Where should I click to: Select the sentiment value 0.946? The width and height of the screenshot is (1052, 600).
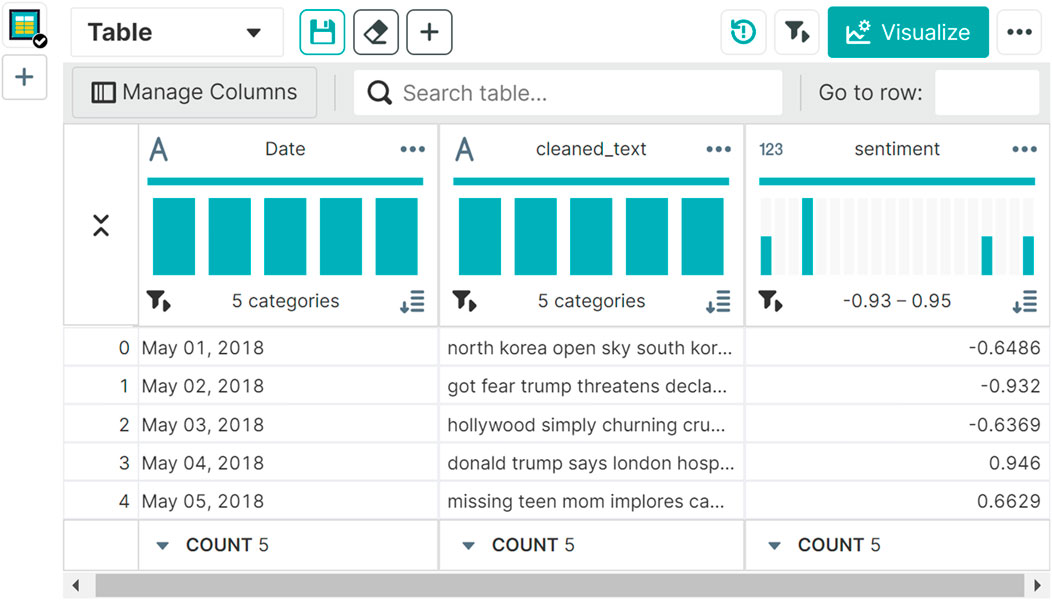897,463
